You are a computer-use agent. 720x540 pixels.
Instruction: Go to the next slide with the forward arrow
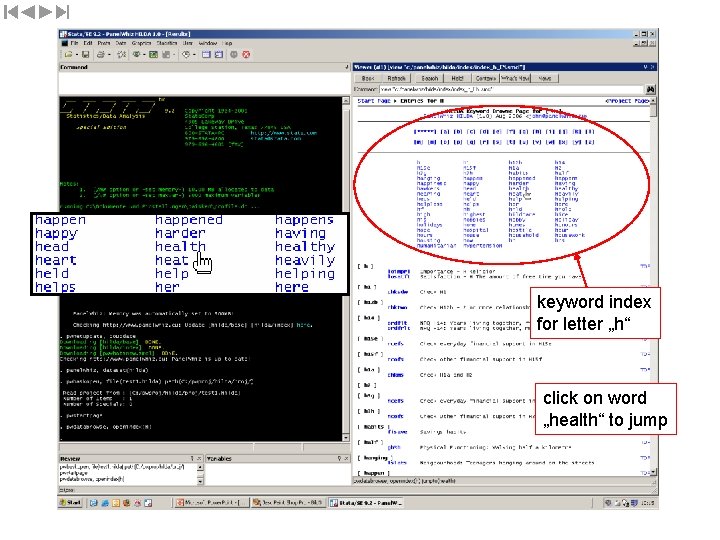click(45, 12)
